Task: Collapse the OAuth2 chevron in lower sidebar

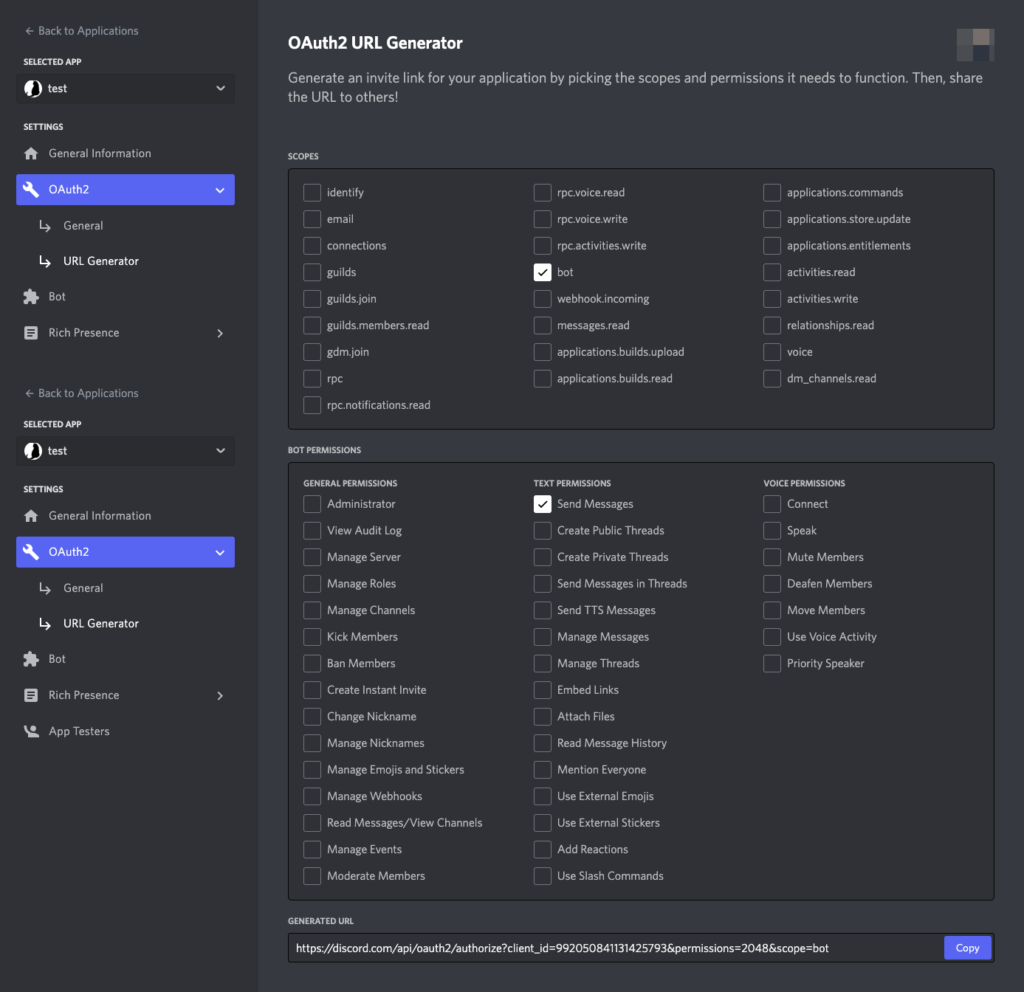Action: [x=220, y=552]
